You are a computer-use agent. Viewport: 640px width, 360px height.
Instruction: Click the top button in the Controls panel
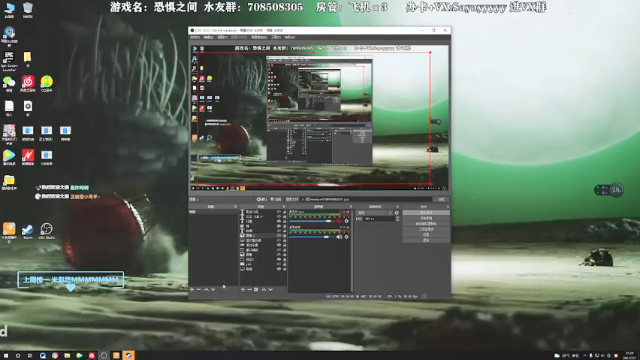tap(426, 213)
